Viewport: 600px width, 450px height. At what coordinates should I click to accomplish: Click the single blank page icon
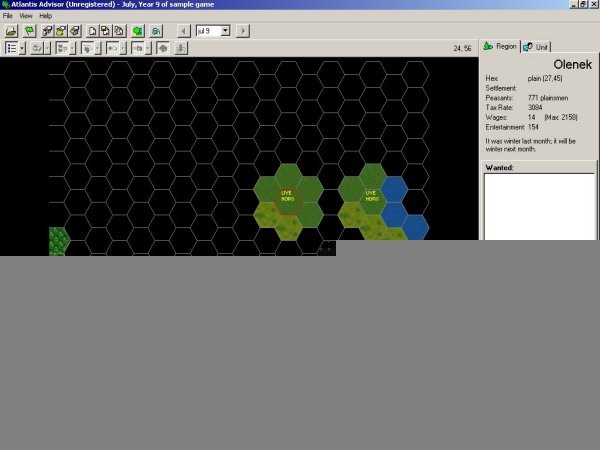coord(92,31)
